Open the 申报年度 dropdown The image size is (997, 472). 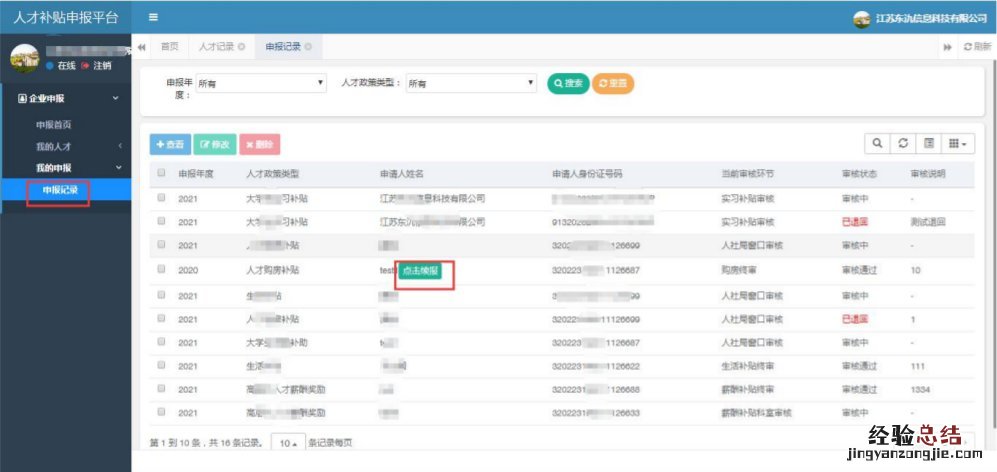coord(262,84)
